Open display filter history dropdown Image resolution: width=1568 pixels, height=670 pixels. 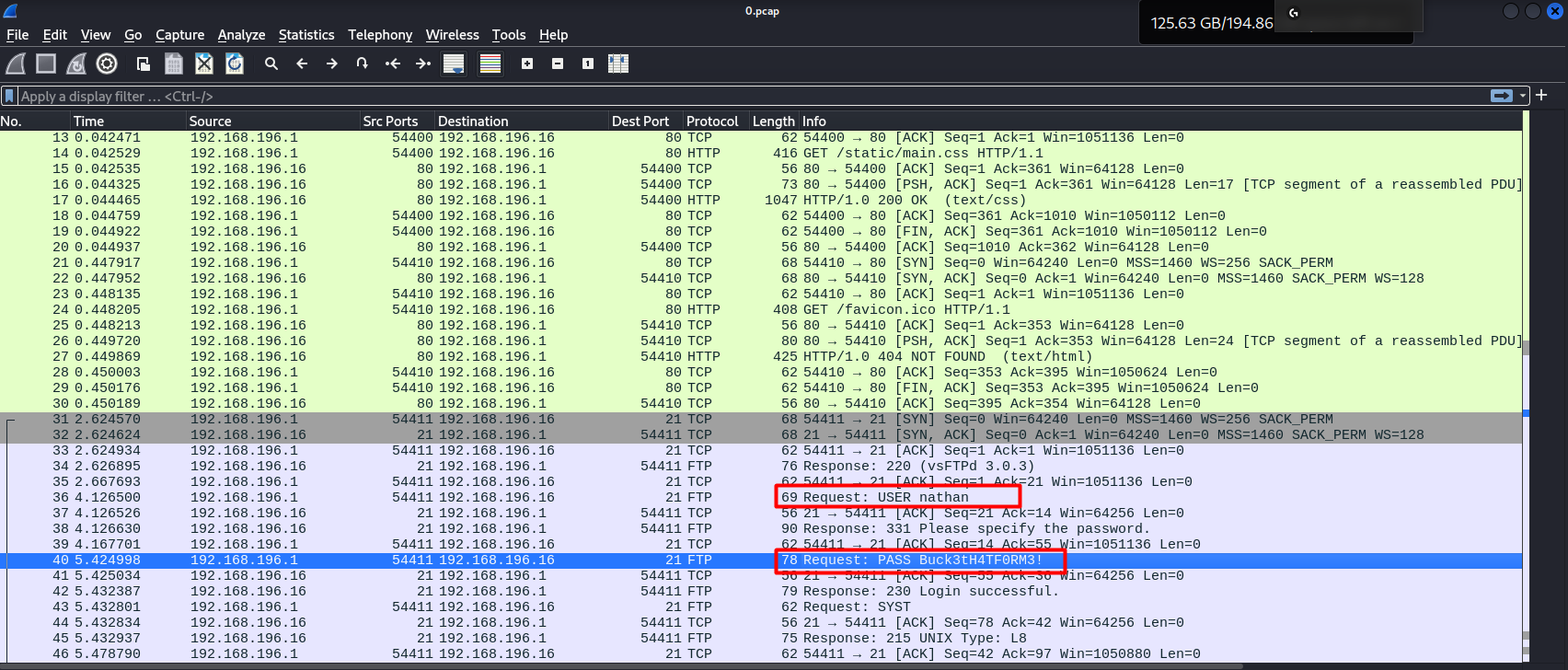point(1523,96)
